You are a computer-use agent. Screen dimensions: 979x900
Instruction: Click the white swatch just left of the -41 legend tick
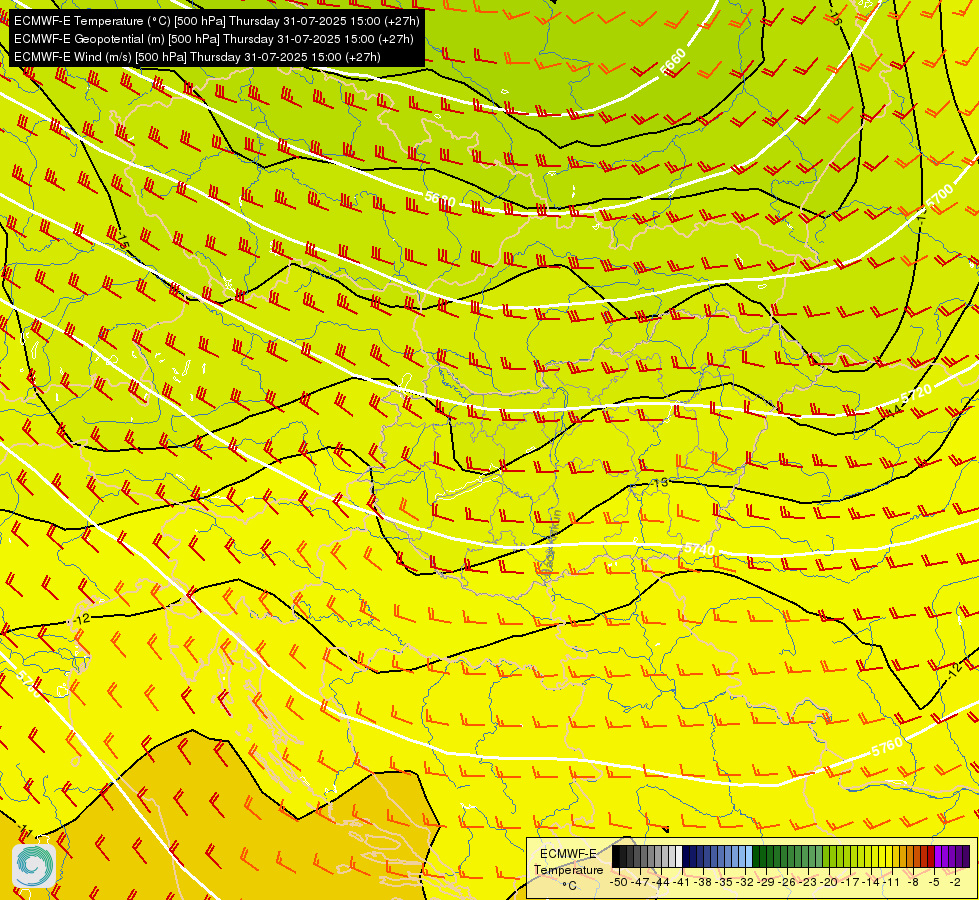[x=679, y=856]
